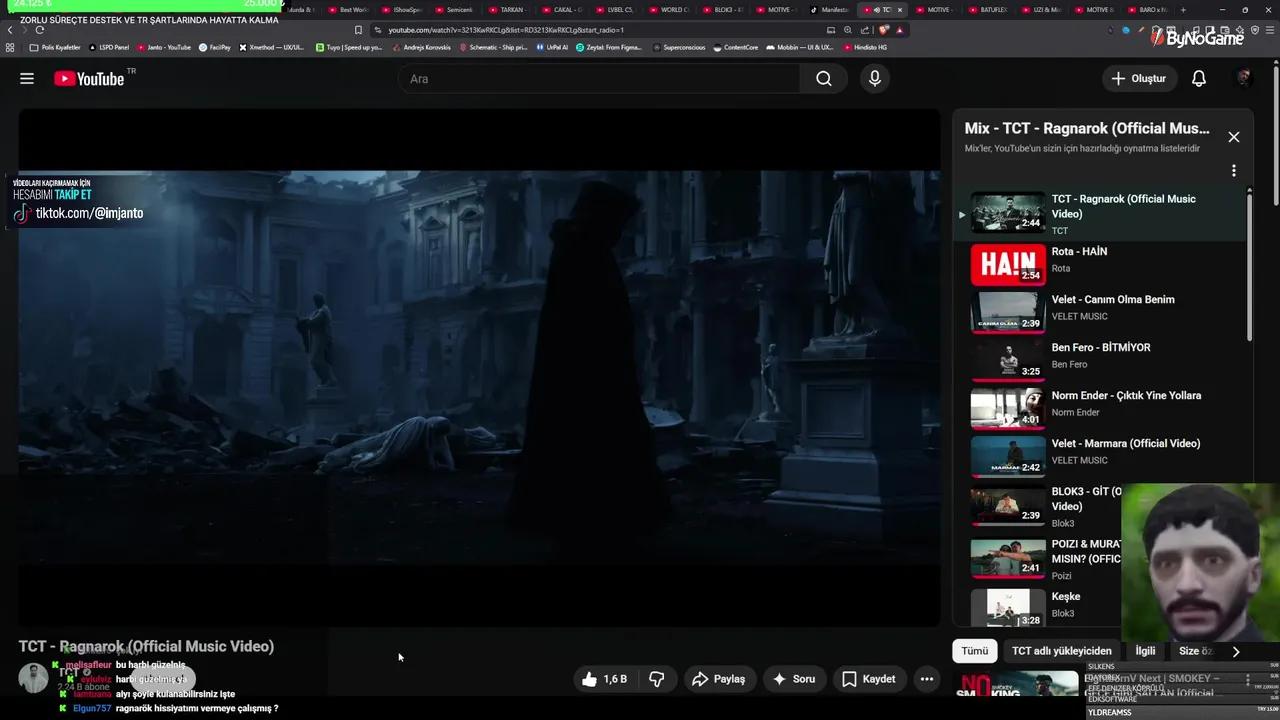Image resolution: width=1280 pixels, height=720 pixels.
Task: Open the Janto - YouTube bookmark
Action: (163, 47)
